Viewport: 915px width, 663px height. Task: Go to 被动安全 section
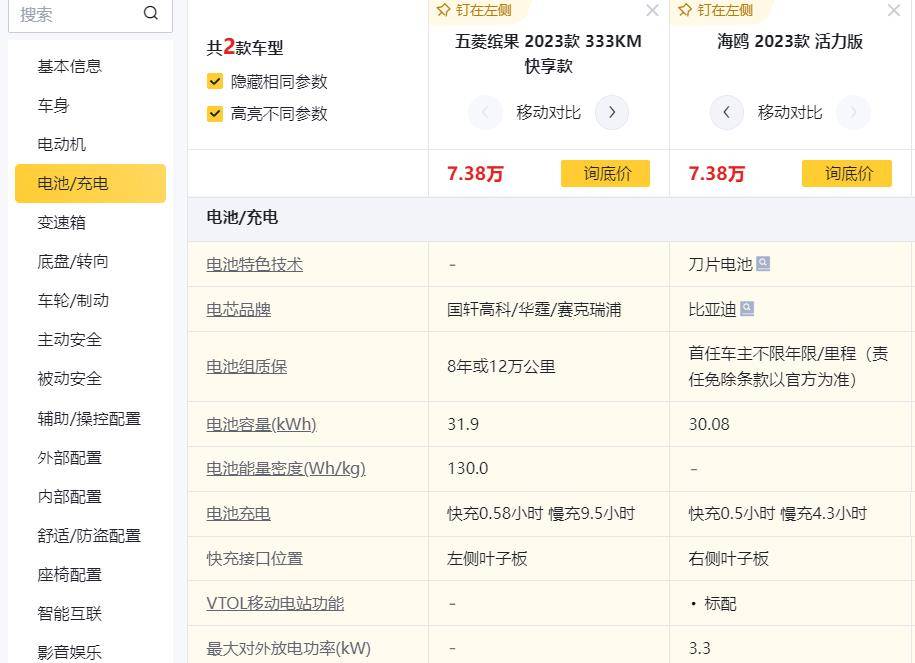tap(69, 379)
